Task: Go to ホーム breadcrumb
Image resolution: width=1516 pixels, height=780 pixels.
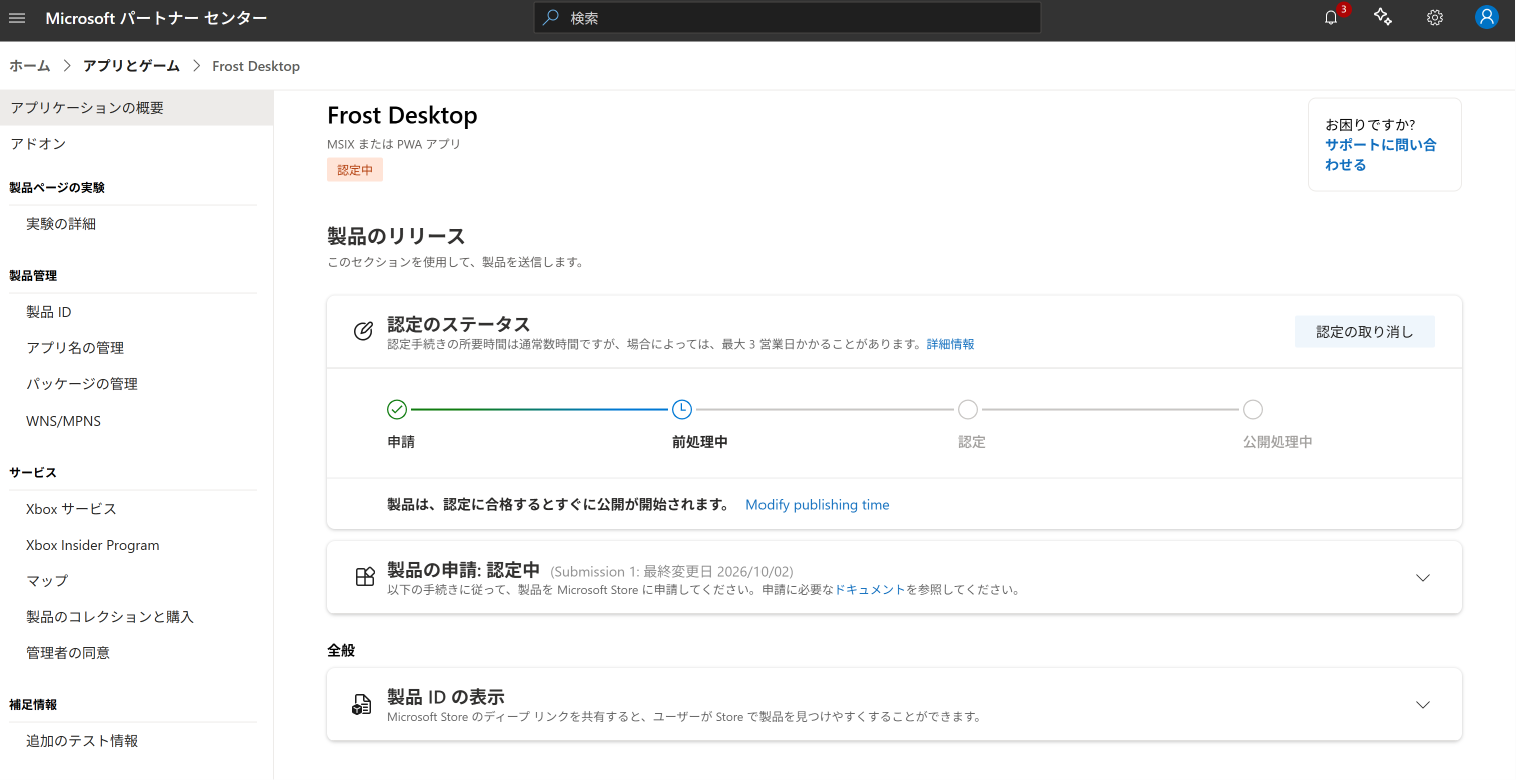Action: 30,66
